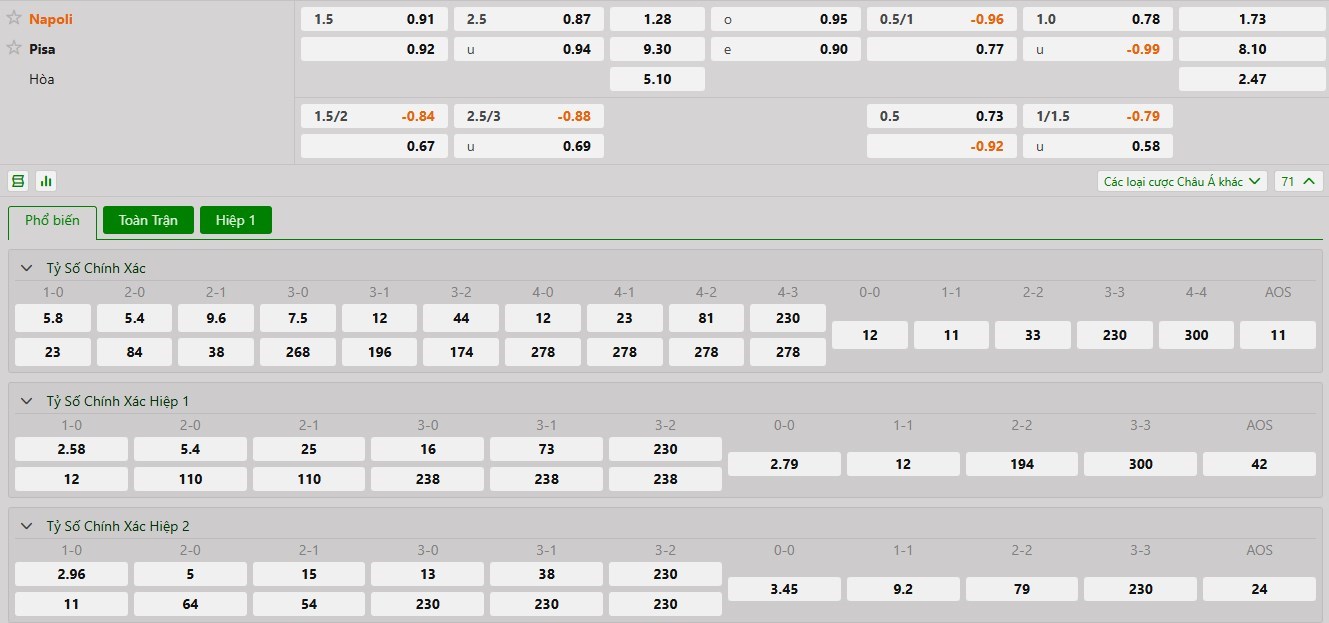
Task: Open the bar chart statistics icon
Action: point(46,181)
